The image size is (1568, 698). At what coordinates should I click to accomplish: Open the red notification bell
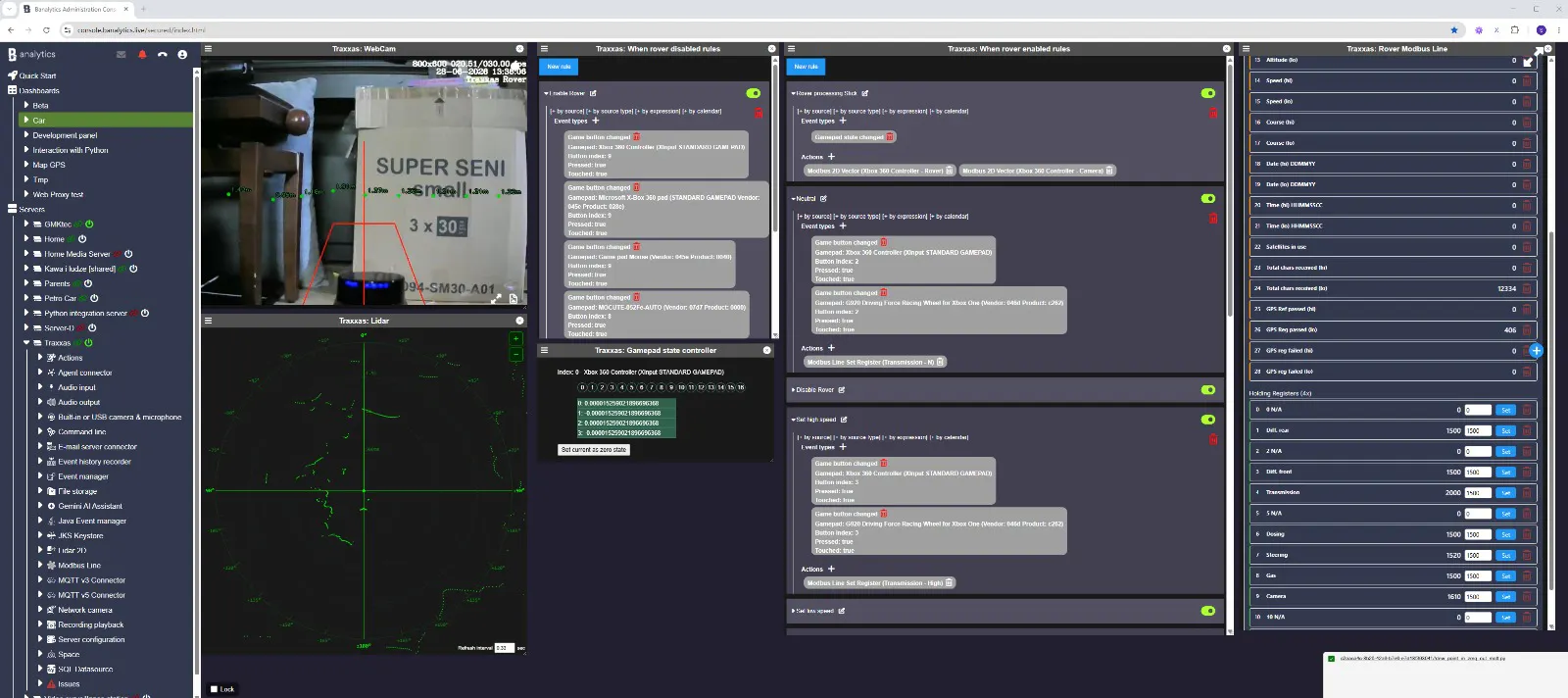(142, 55)
